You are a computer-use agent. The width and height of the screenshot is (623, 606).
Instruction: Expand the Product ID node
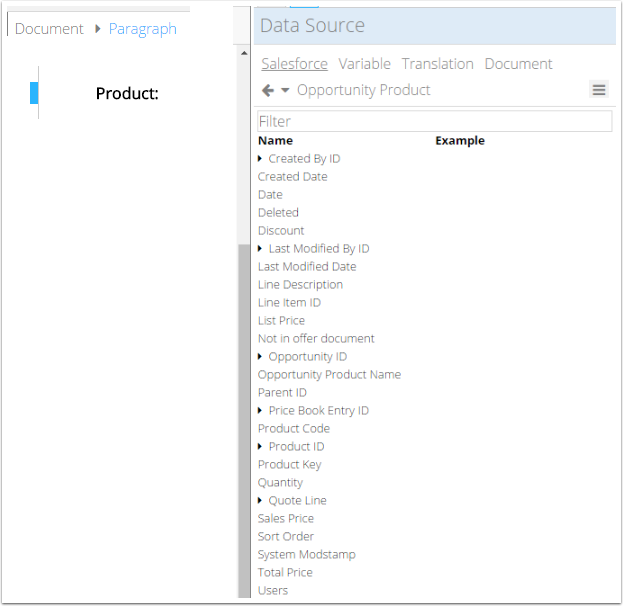(x=261, y=447)
